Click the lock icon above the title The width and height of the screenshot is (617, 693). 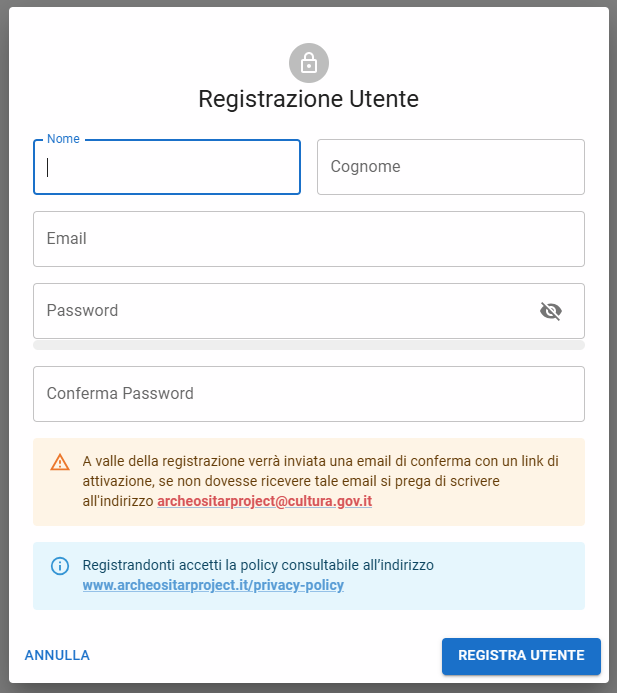click(309, 63)
